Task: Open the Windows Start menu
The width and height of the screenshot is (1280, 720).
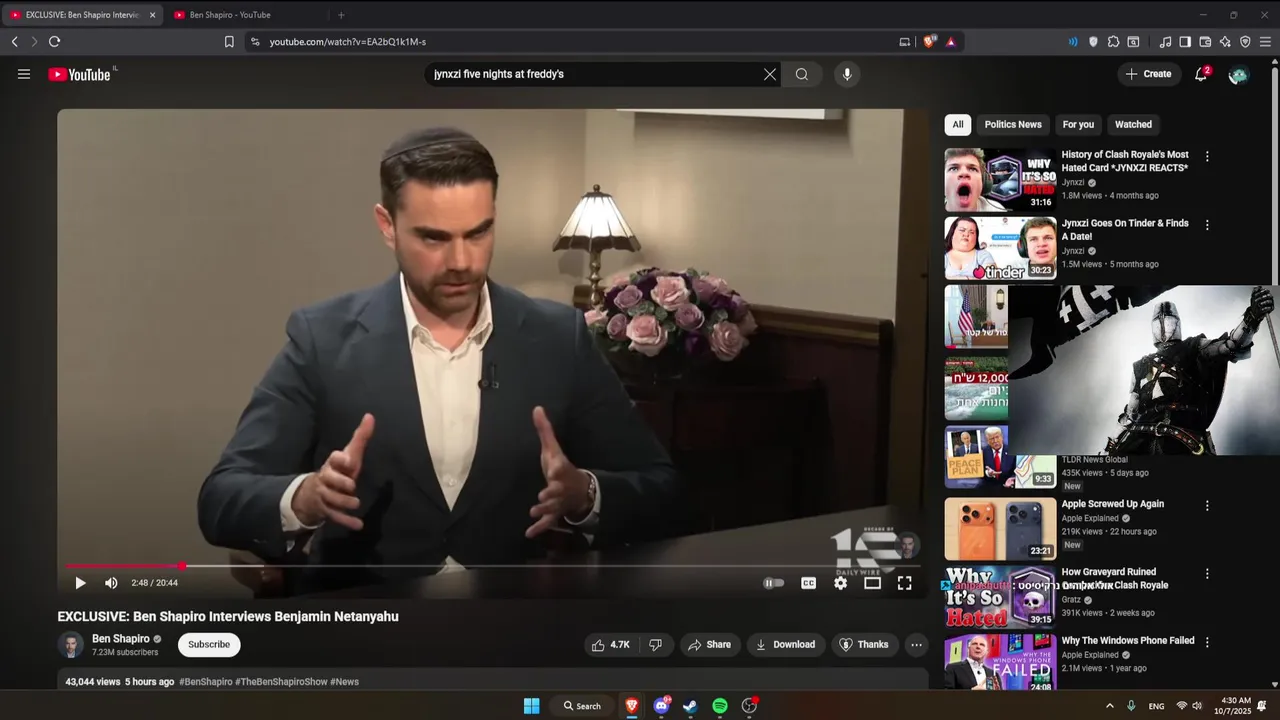Action: [532, 706]
